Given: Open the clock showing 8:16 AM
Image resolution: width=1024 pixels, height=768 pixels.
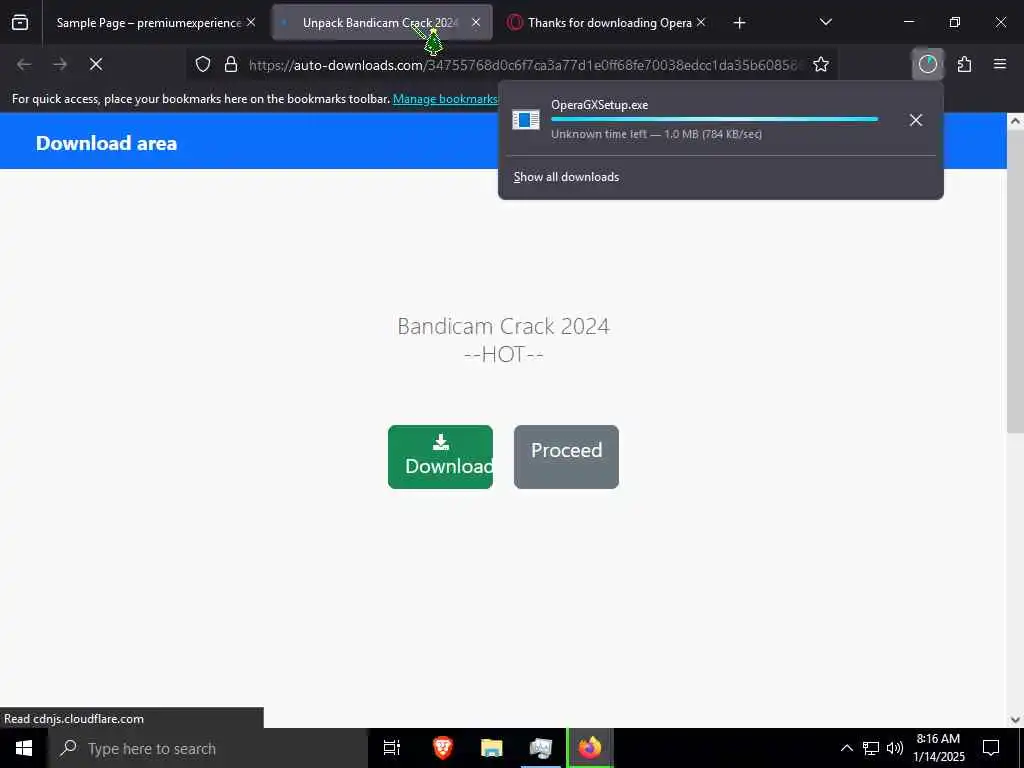Looking at the screenshot, I should pyautogui.click(x=938, y=748).
